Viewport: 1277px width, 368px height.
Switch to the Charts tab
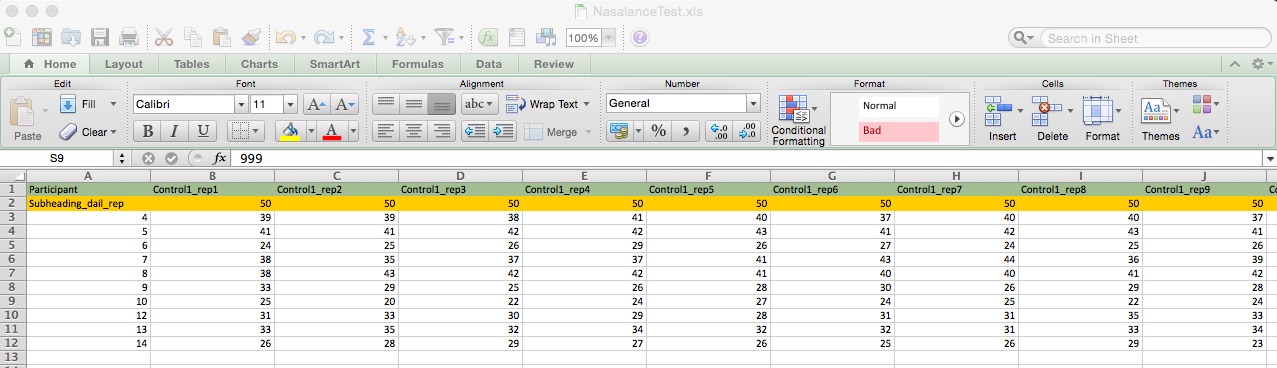coord(259,64)
